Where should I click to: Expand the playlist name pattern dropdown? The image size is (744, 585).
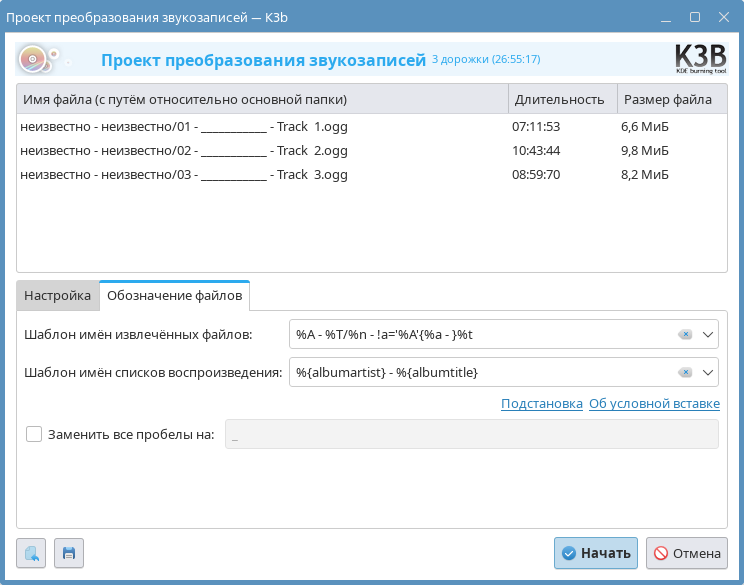pos(708,372)
